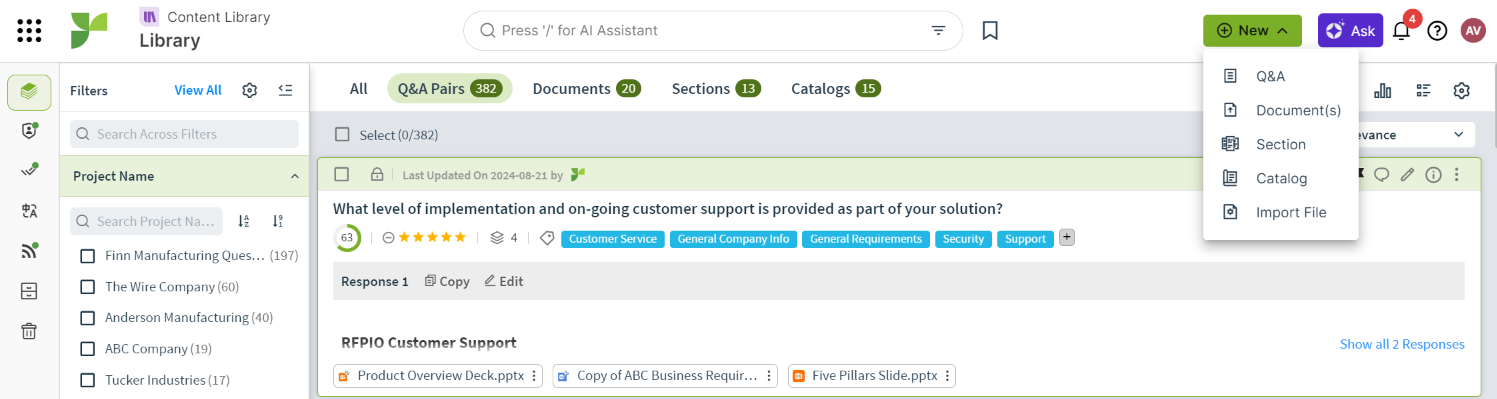Click the Copy button on Response 1
1497x399 pixels.
click(447, 281)
